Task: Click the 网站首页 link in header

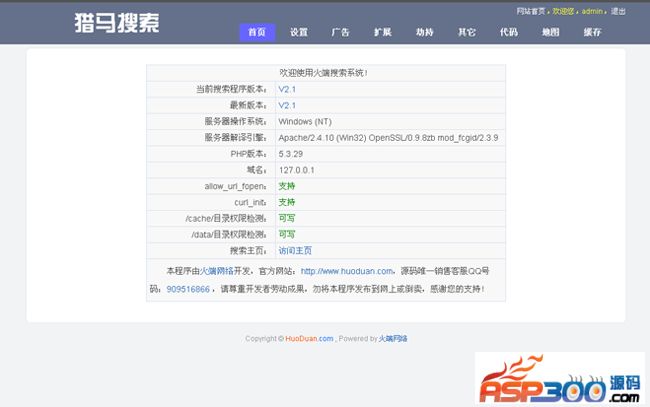Action: click(x=531, y=12)
